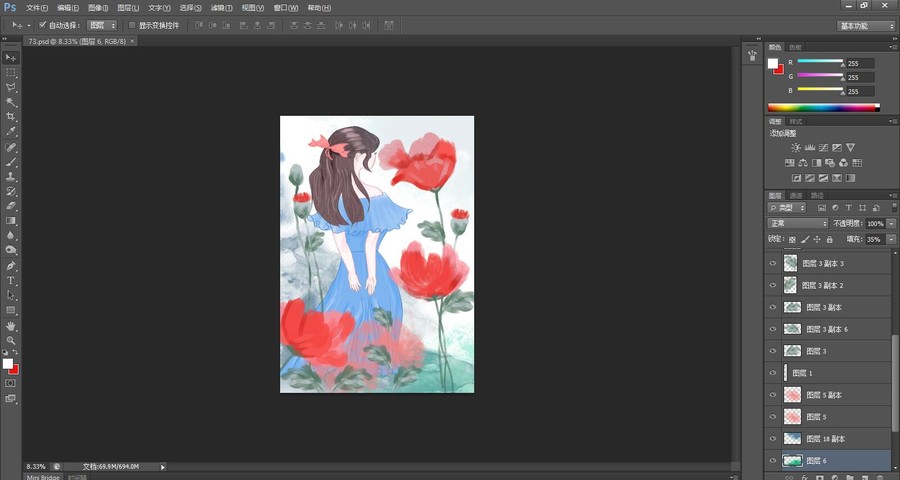The width and height of the screenshot is (900, 480).
Task: Open the 文件 menu
Action: (x=37, y=8)
